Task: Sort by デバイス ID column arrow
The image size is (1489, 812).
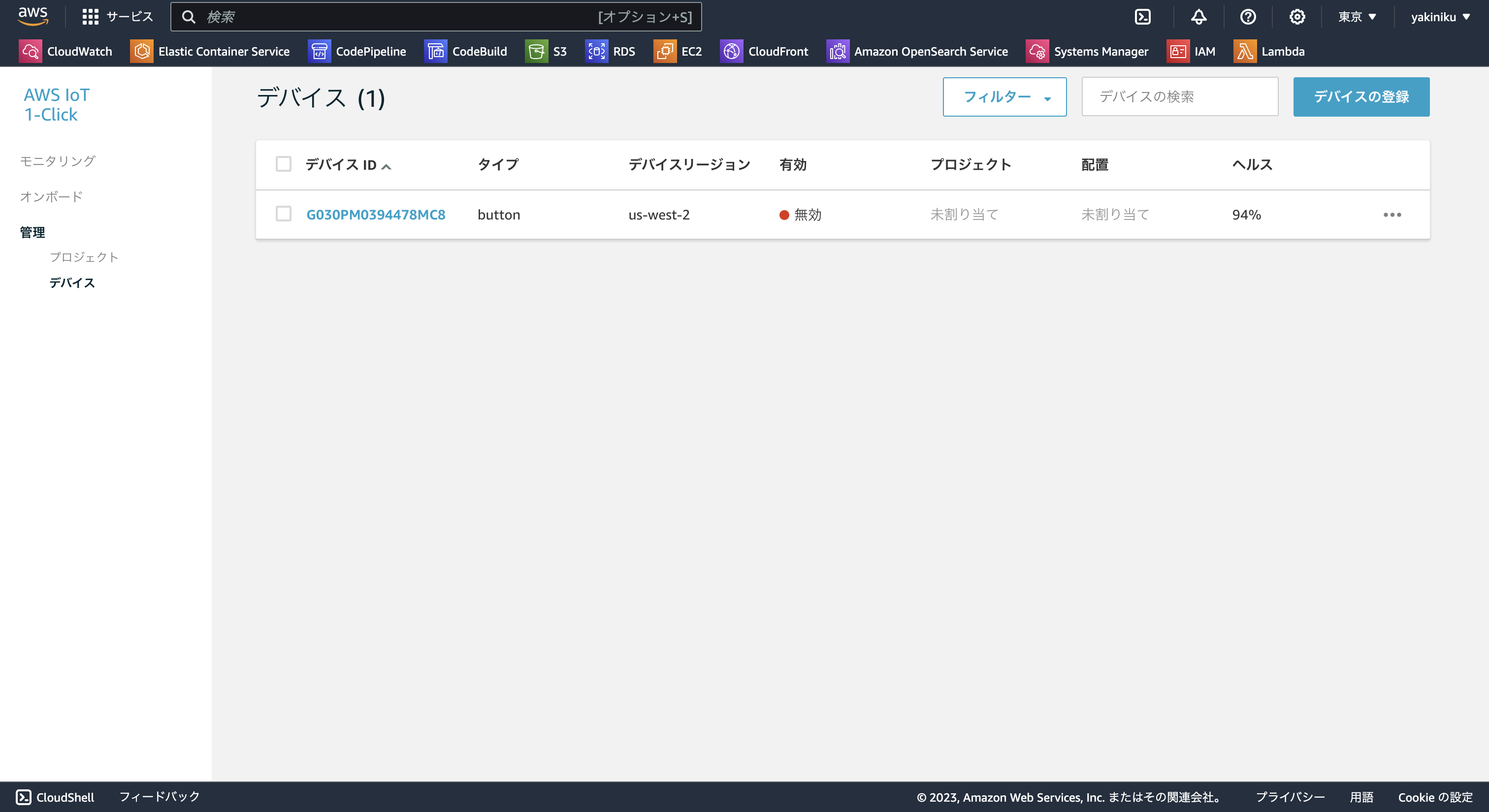Action: click(x=386, y=166)
